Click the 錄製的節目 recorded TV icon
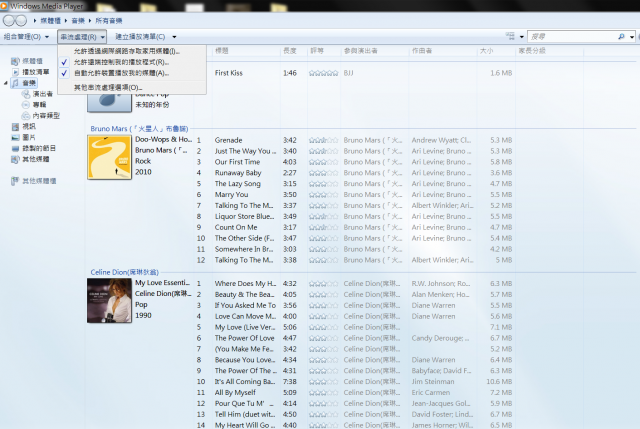This screenshot has height=429, width=640. click(x=15, y=149)
